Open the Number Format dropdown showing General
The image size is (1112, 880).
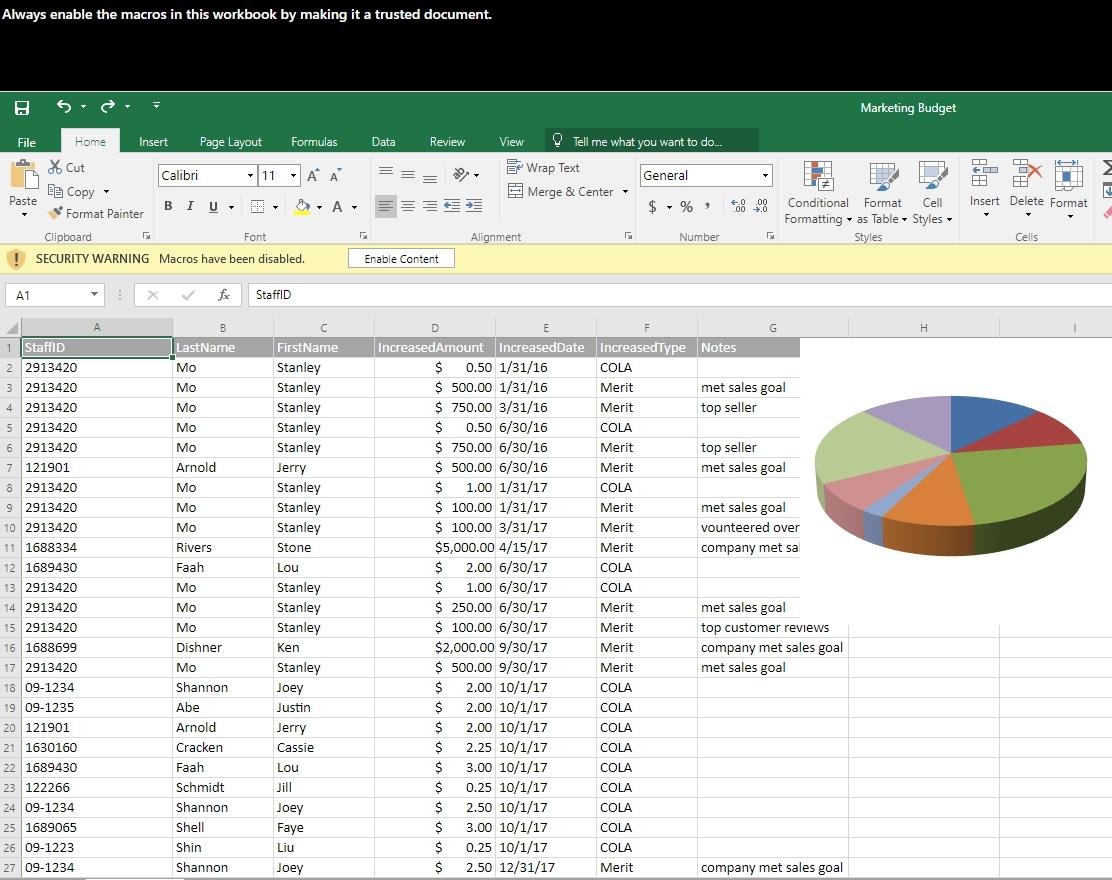tap(762, 175)
